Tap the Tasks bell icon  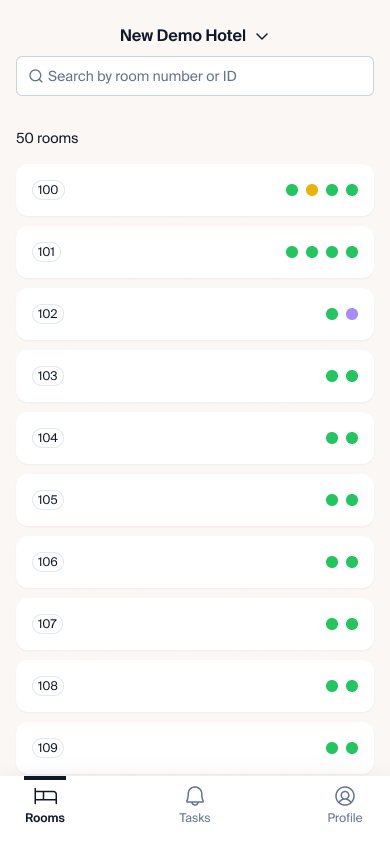195,796
